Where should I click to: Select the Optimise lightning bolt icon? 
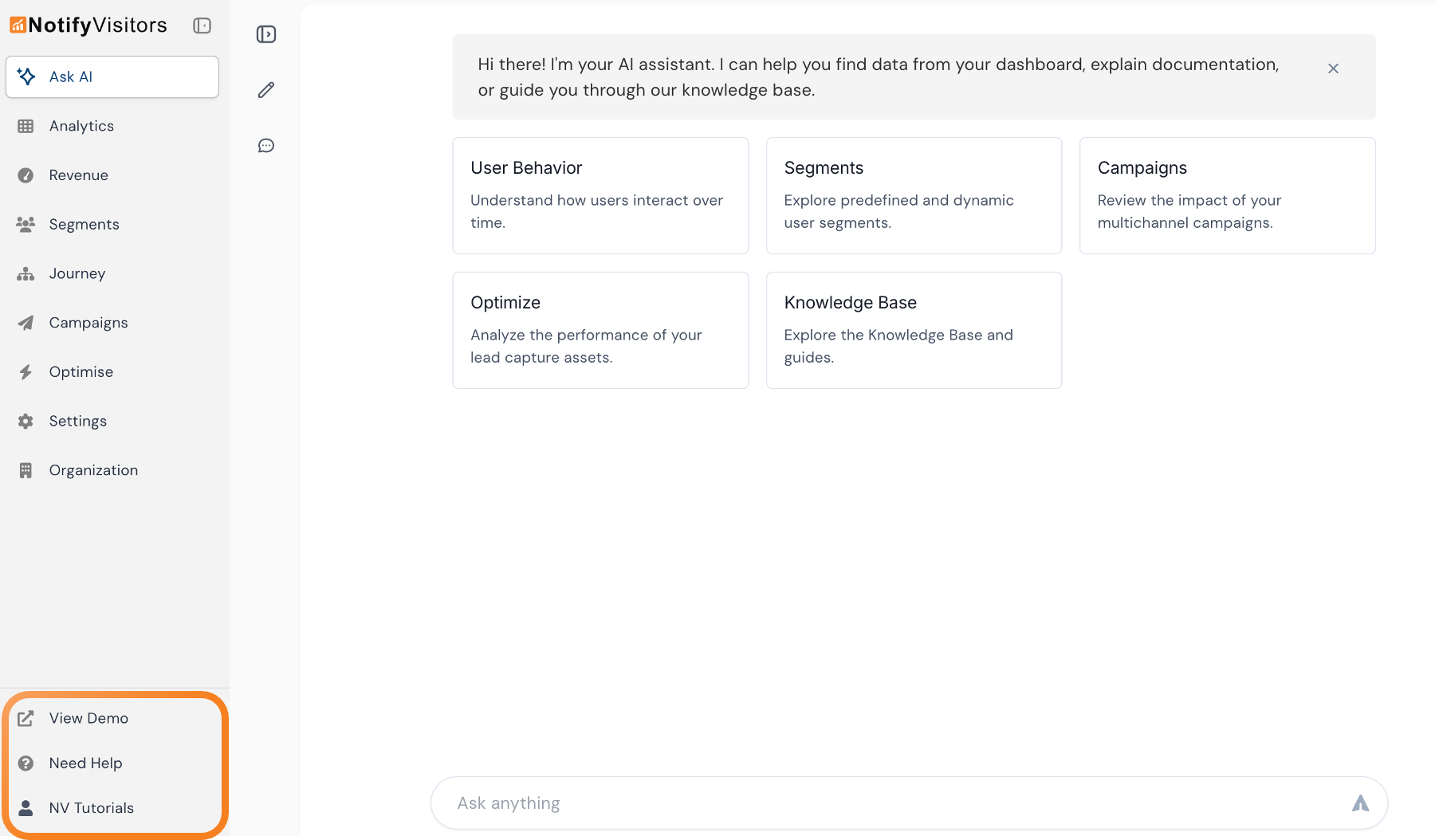point(26,371)
